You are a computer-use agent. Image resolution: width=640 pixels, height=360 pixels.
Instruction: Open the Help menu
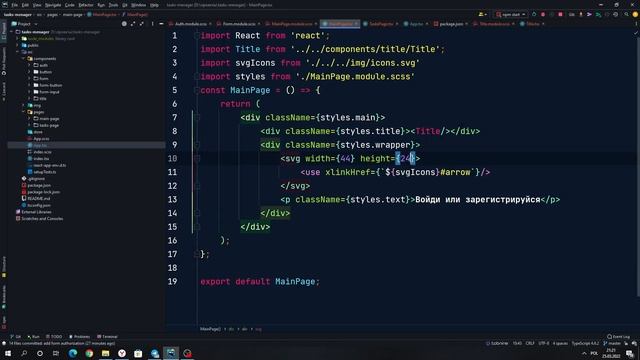pos(154,5)
